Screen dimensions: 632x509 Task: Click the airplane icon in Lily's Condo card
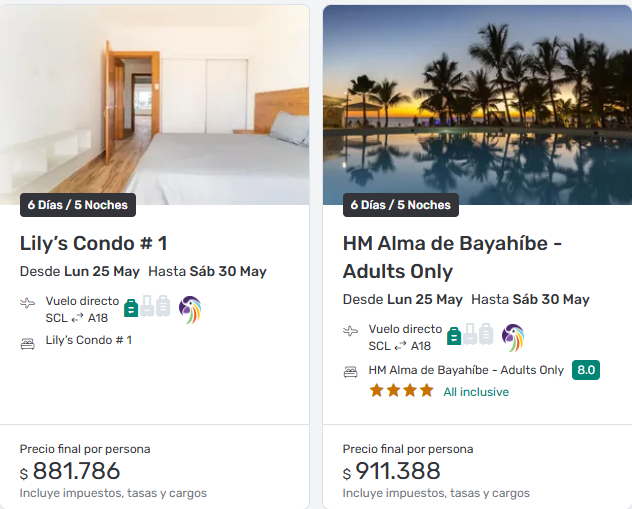(27, 302)
